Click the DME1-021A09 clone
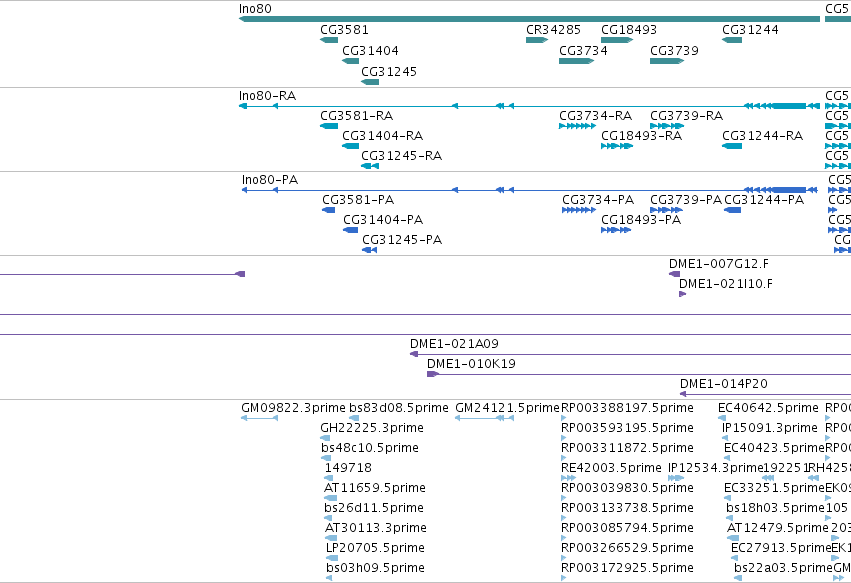Viewport: 851px width, 583px height. coord(630,354)
